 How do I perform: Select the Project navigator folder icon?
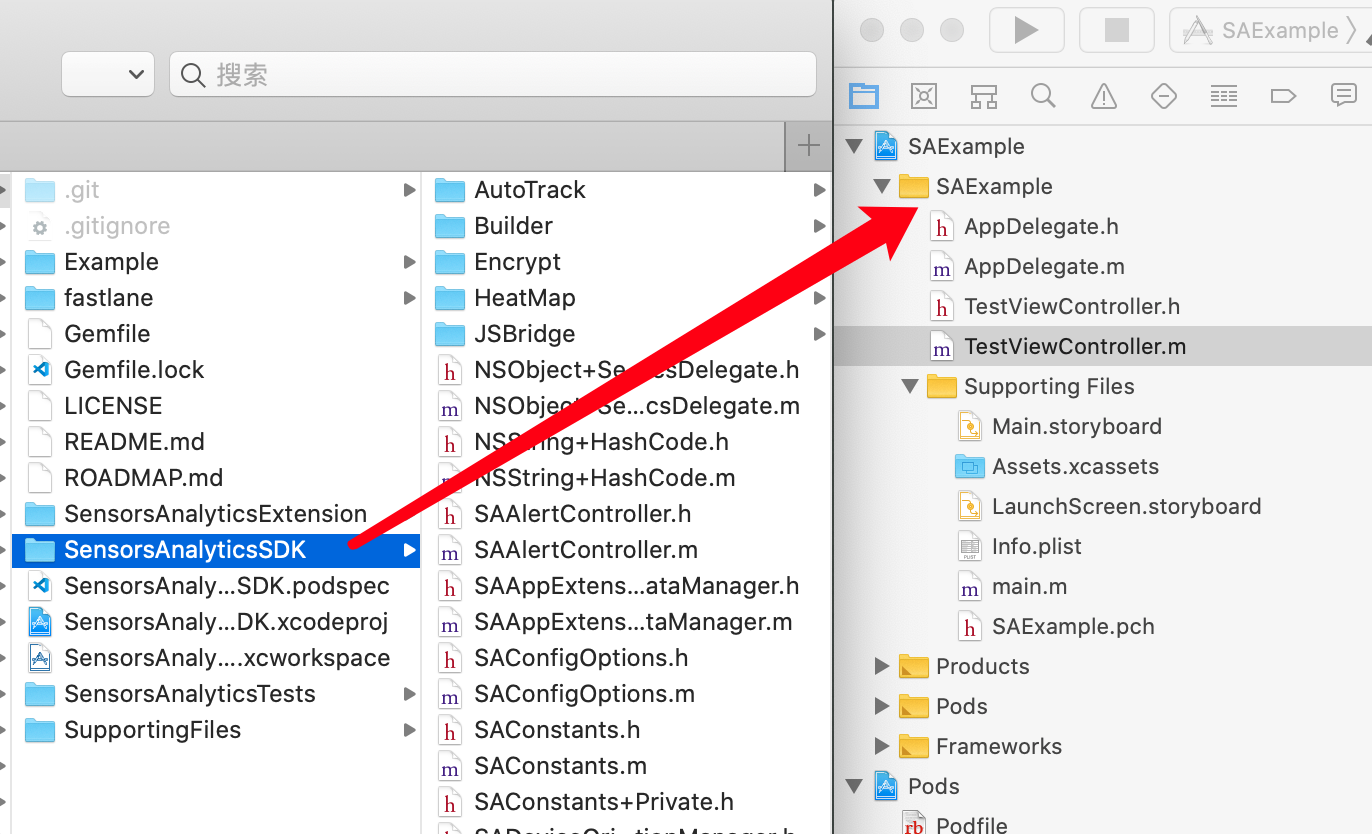pyautogui.click(x=863, y=96)
